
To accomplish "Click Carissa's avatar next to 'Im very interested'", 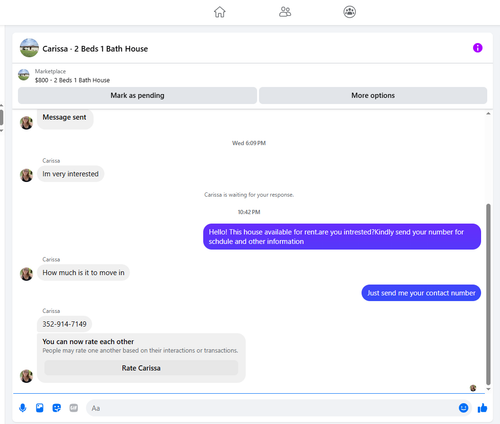I will coord(26,175).
